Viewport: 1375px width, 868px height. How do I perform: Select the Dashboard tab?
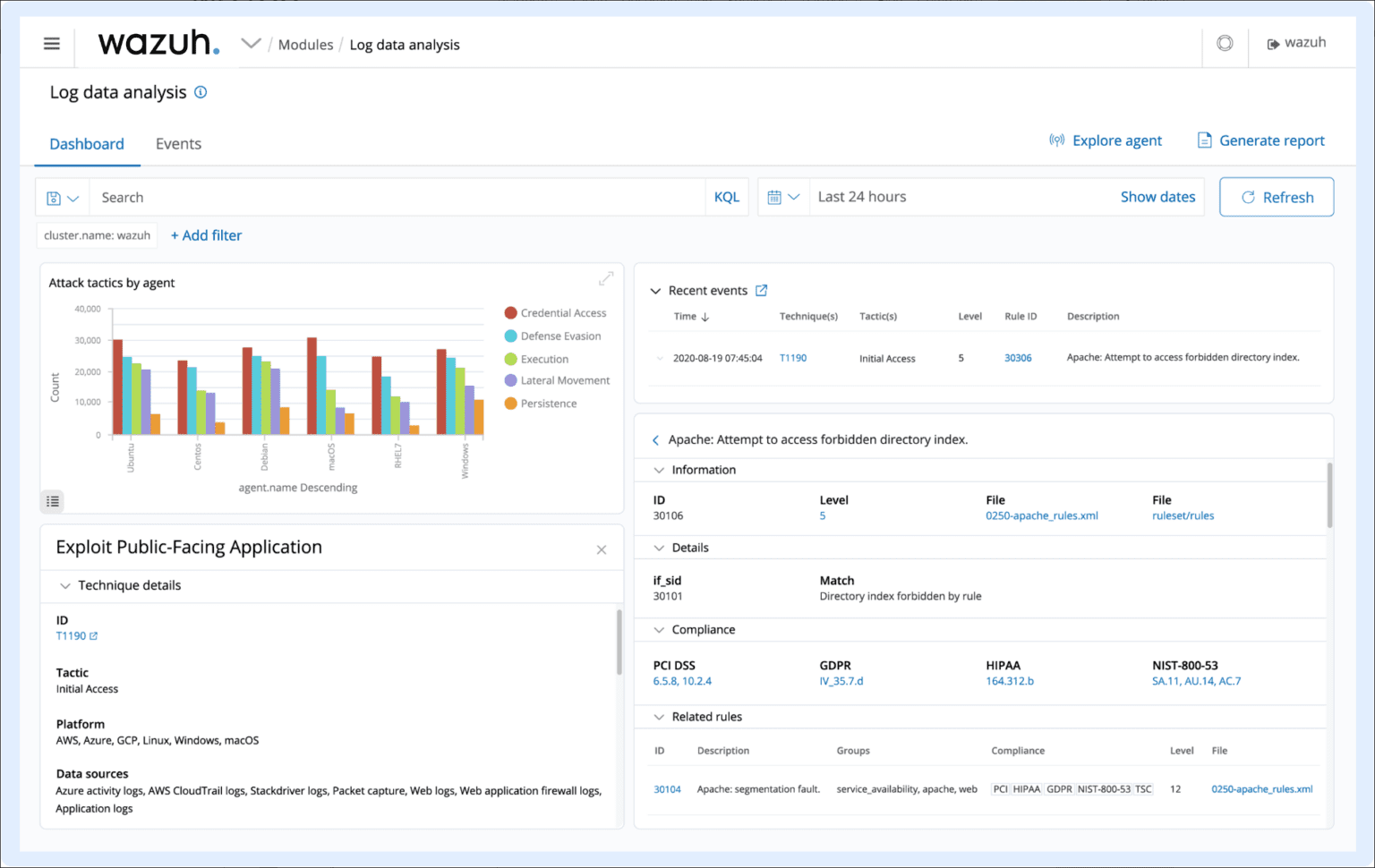point(87,143)
